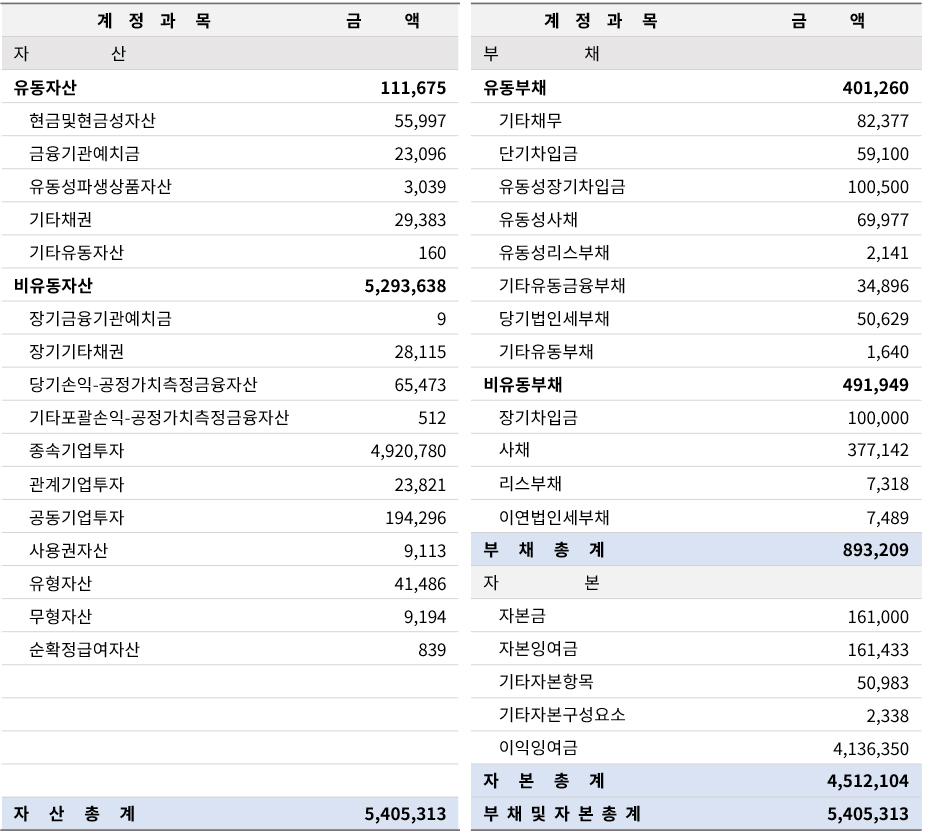
Task: Select the 사채 amount 377,142
Action: [x=877, y=452]
